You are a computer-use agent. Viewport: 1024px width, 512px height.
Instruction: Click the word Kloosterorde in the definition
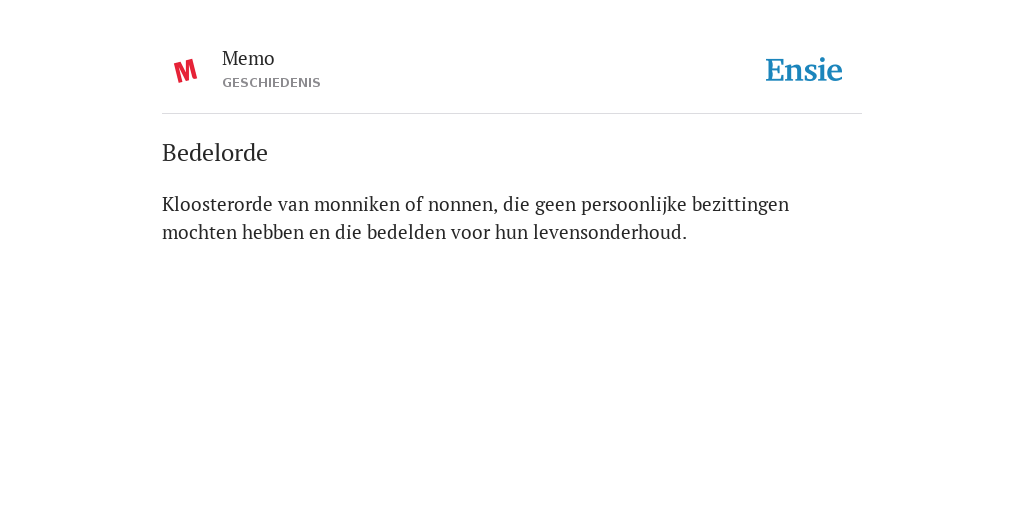217,204
